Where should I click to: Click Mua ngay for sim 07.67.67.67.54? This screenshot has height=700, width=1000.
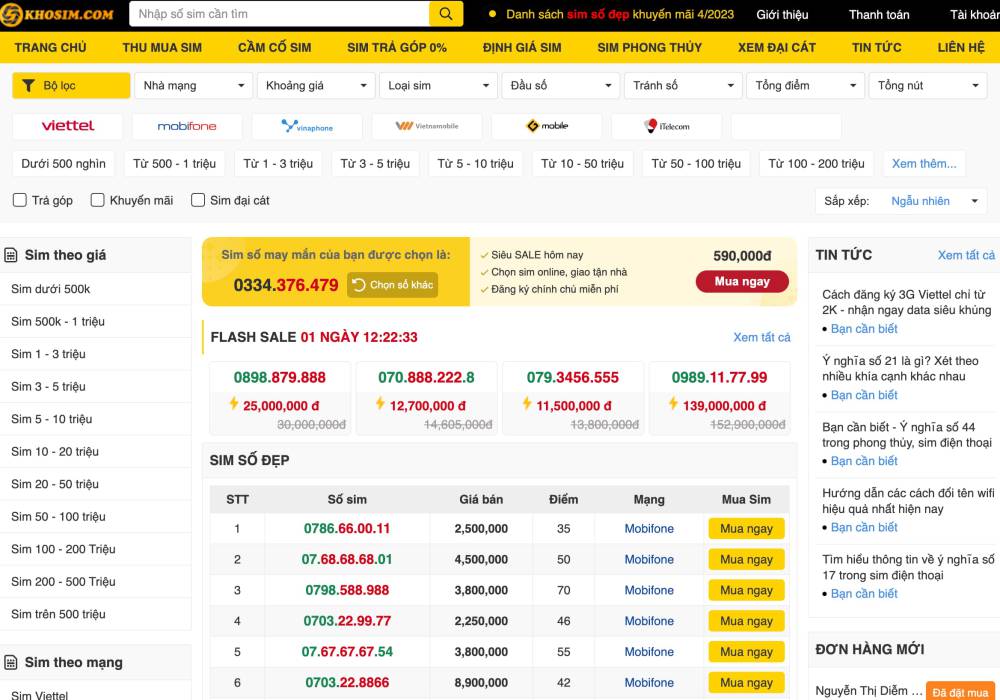point(746,652)
